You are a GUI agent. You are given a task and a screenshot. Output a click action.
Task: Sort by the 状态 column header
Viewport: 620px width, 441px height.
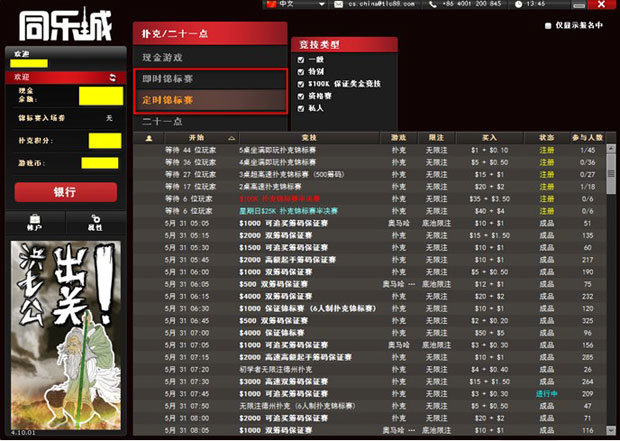[547, 138]
